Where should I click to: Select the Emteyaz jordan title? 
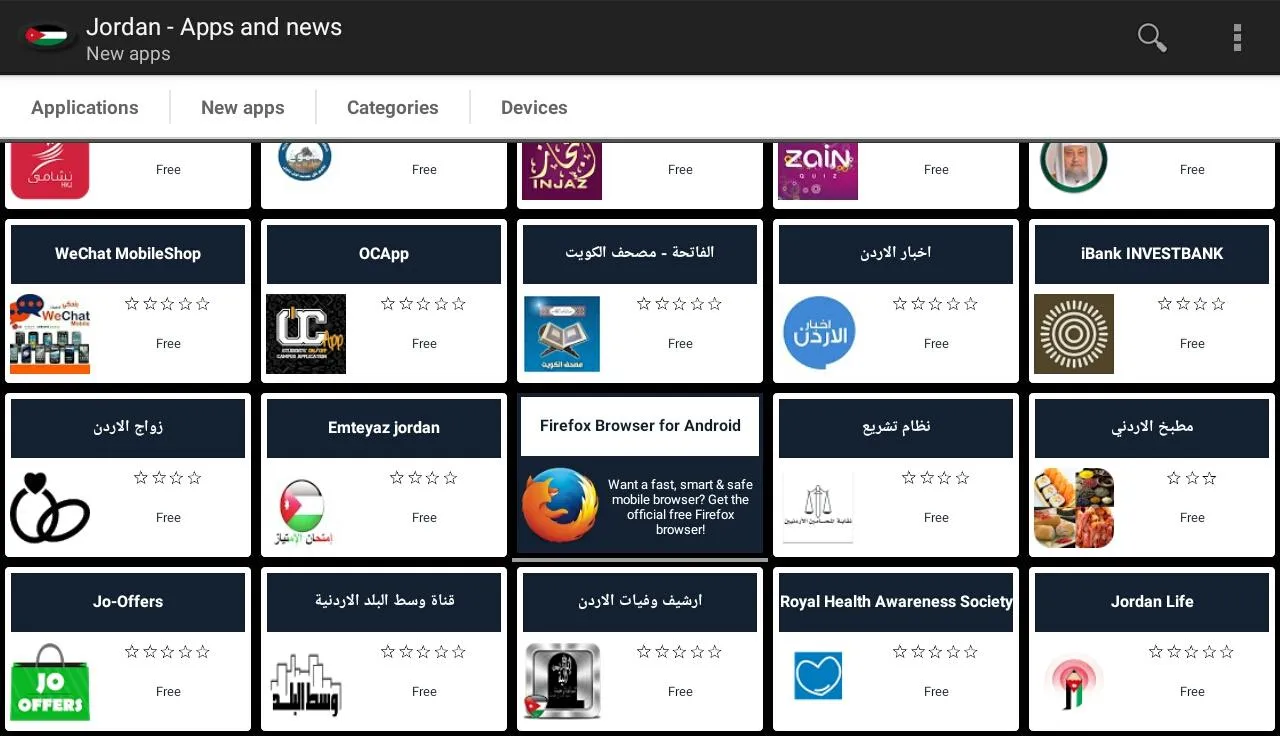click(x=384, y=428)
